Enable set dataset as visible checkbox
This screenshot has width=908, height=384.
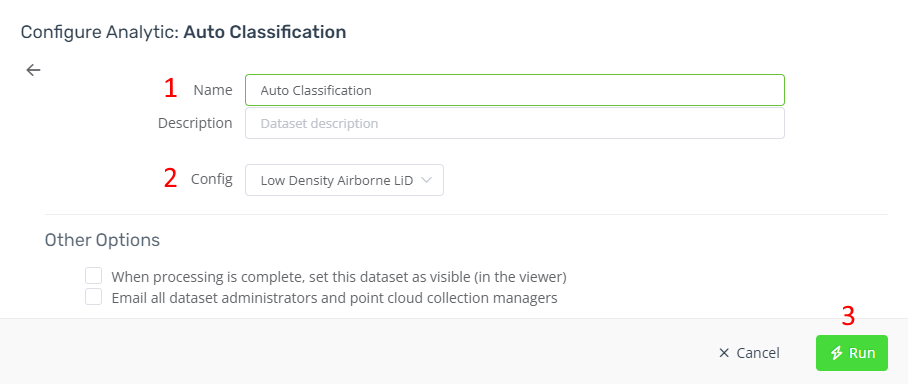pyautogui.click(x=94, y=276)
